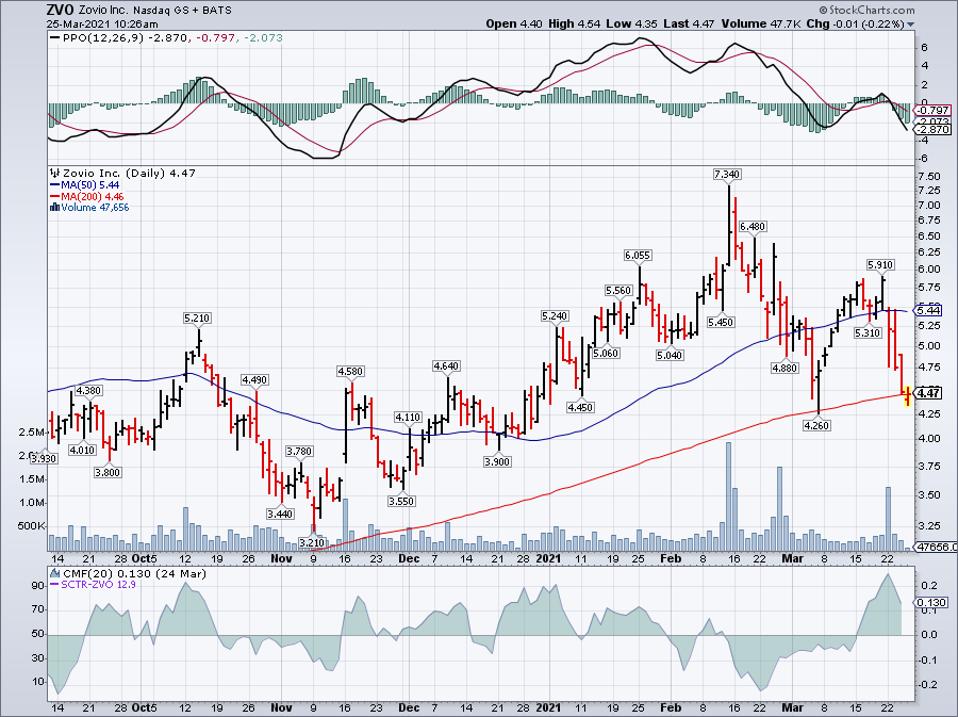958x717 pixels.
Task: Click the Zovio Inc. company name in header
Action: pos(104,11)
